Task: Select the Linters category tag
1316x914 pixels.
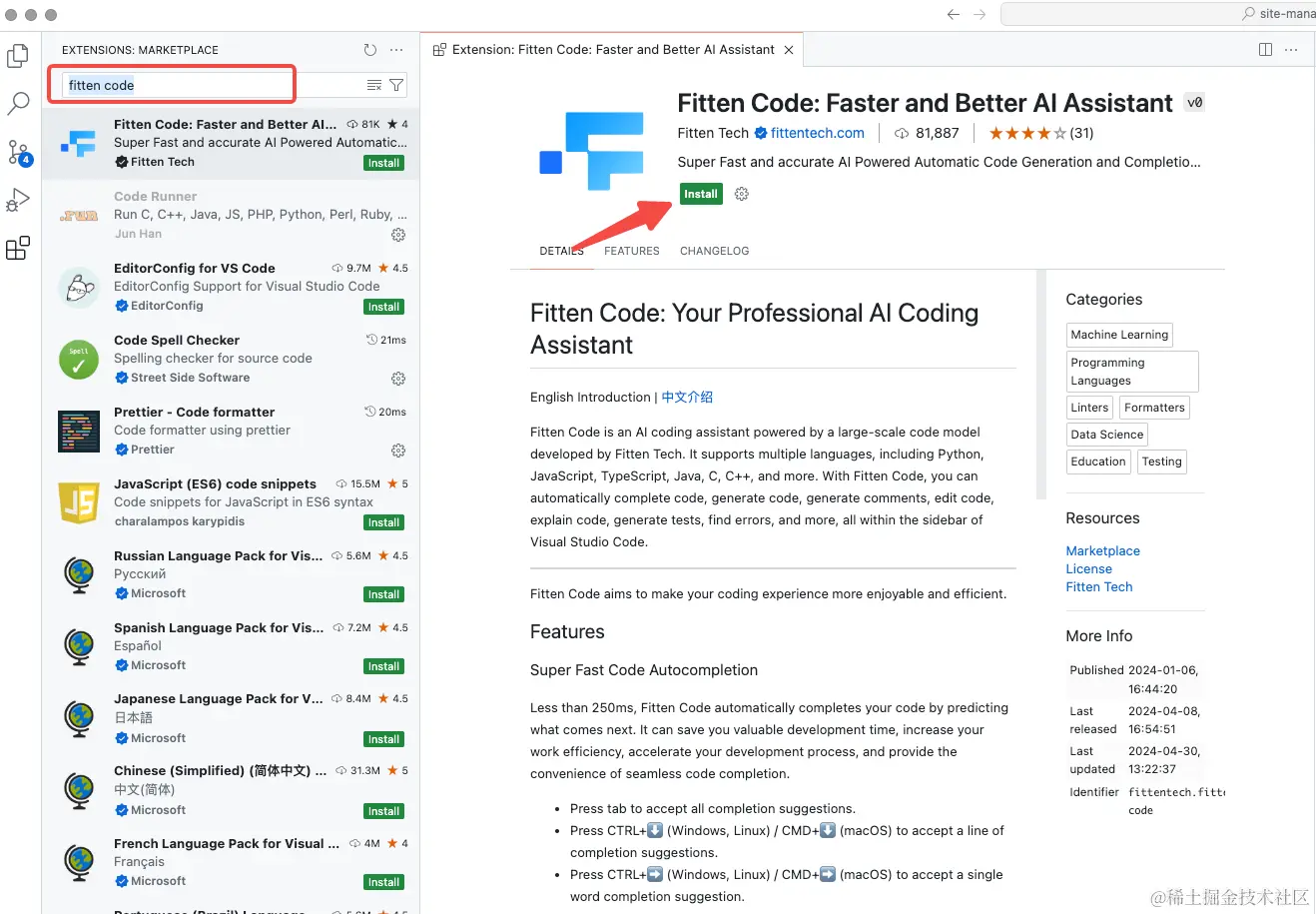Action: 1089,408
